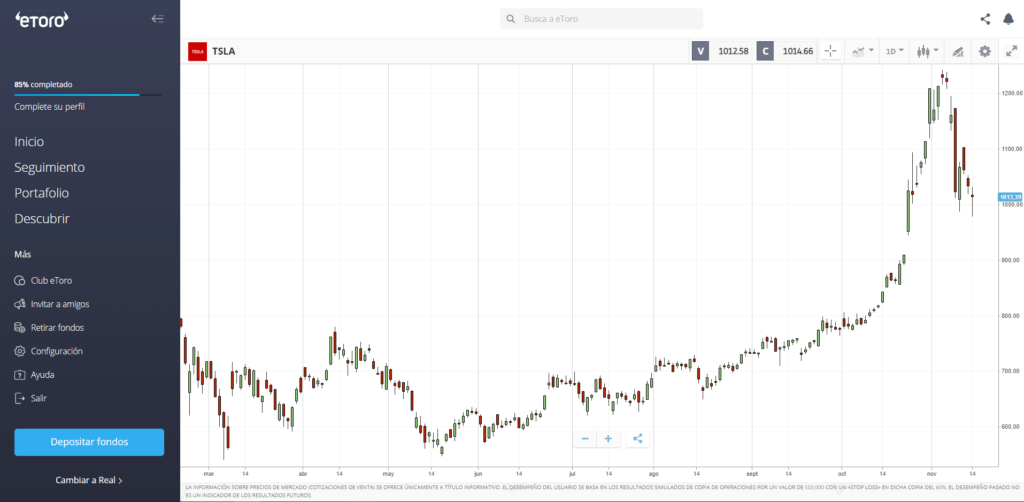Open Ayuda help page

42,375
